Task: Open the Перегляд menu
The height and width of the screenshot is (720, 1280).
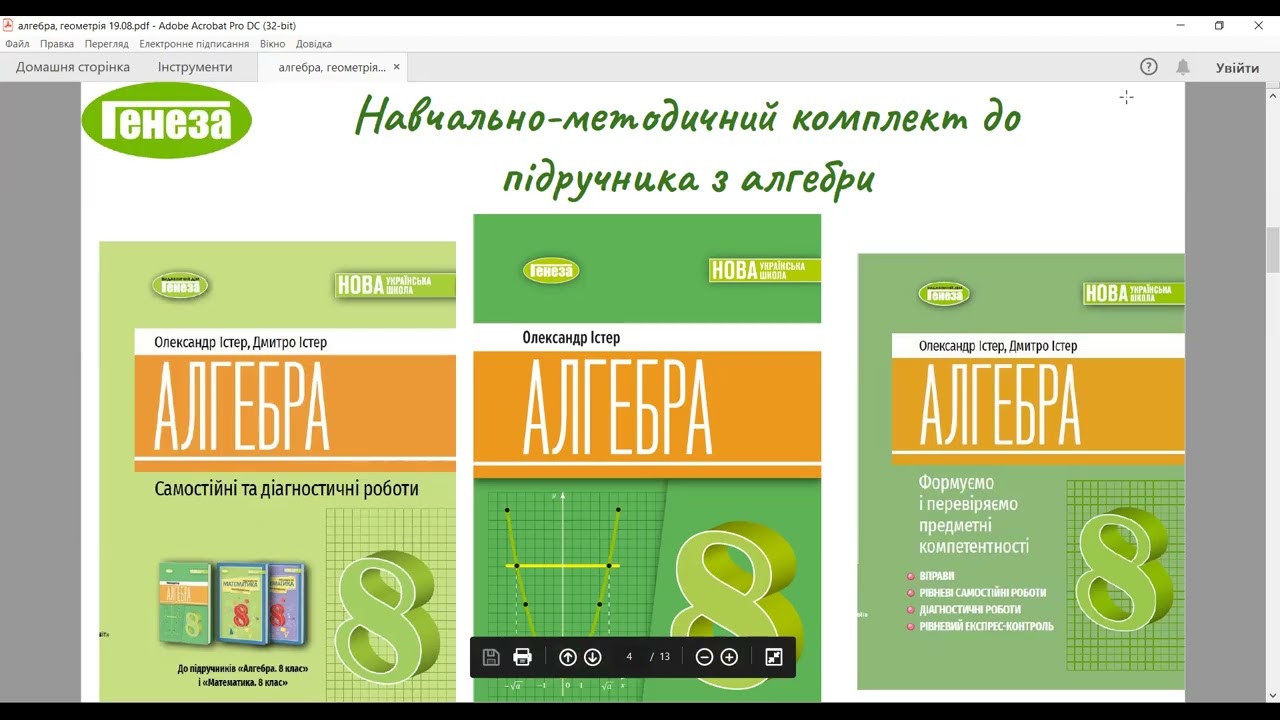Action: click(x=107, y=44)
